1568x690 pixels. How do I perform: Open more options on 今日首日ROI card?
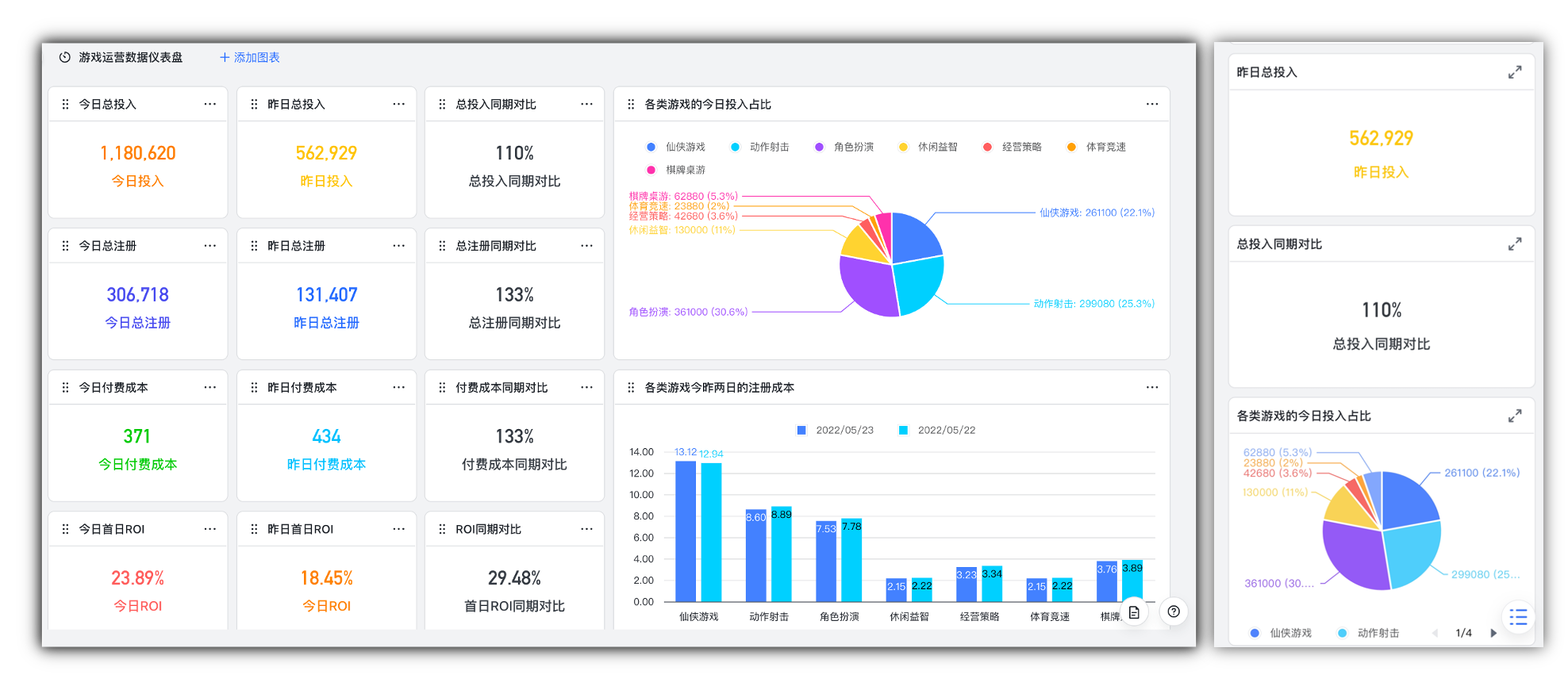(x=209, y=529)
